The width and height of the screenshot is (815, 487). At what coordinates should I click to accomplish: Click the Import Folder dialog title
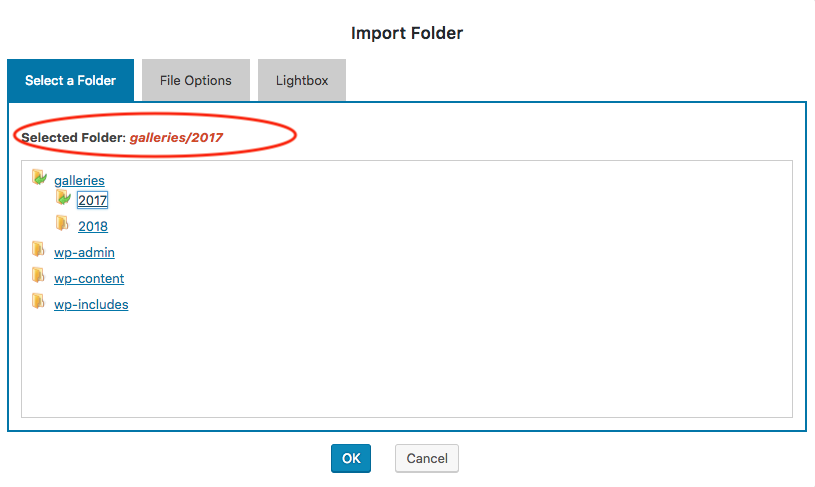coord(407,33)
